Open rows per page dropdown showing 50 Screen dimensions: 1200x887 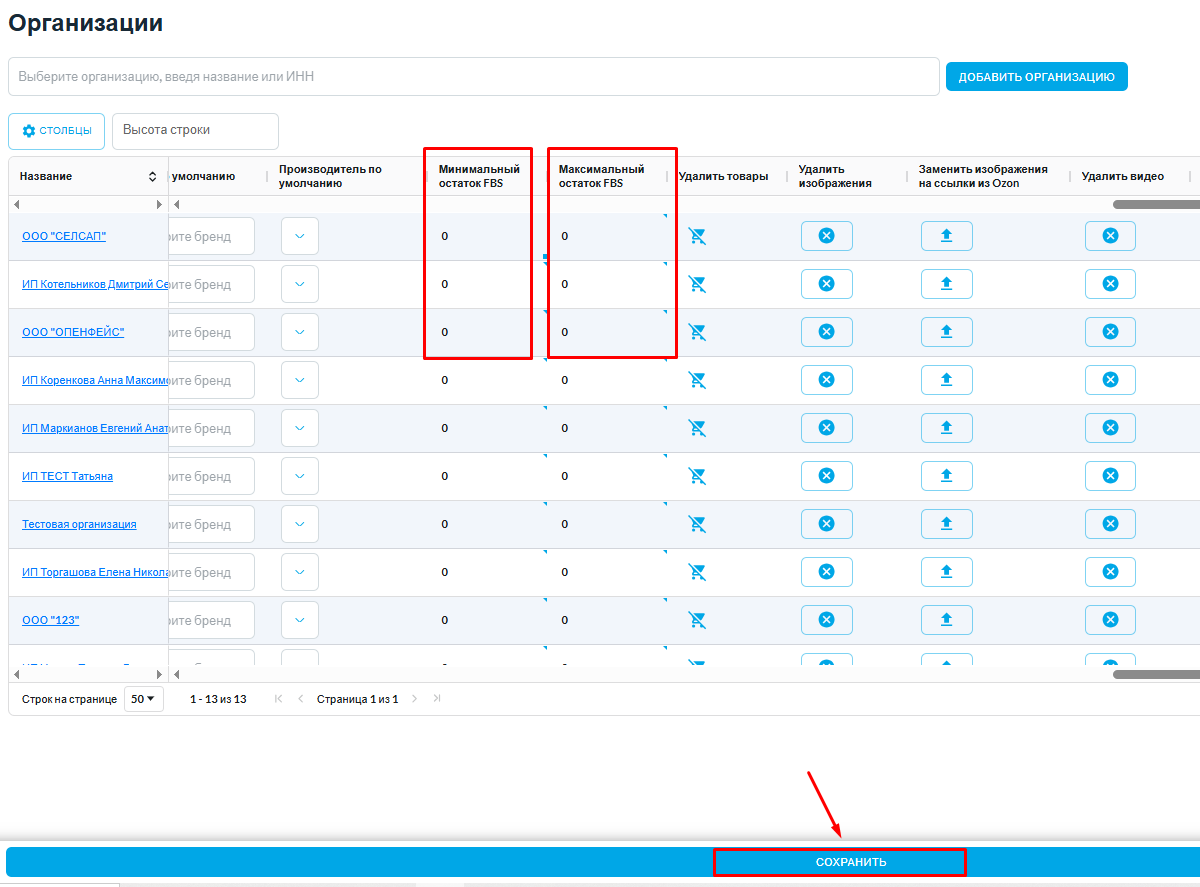[x=143, y=699]
